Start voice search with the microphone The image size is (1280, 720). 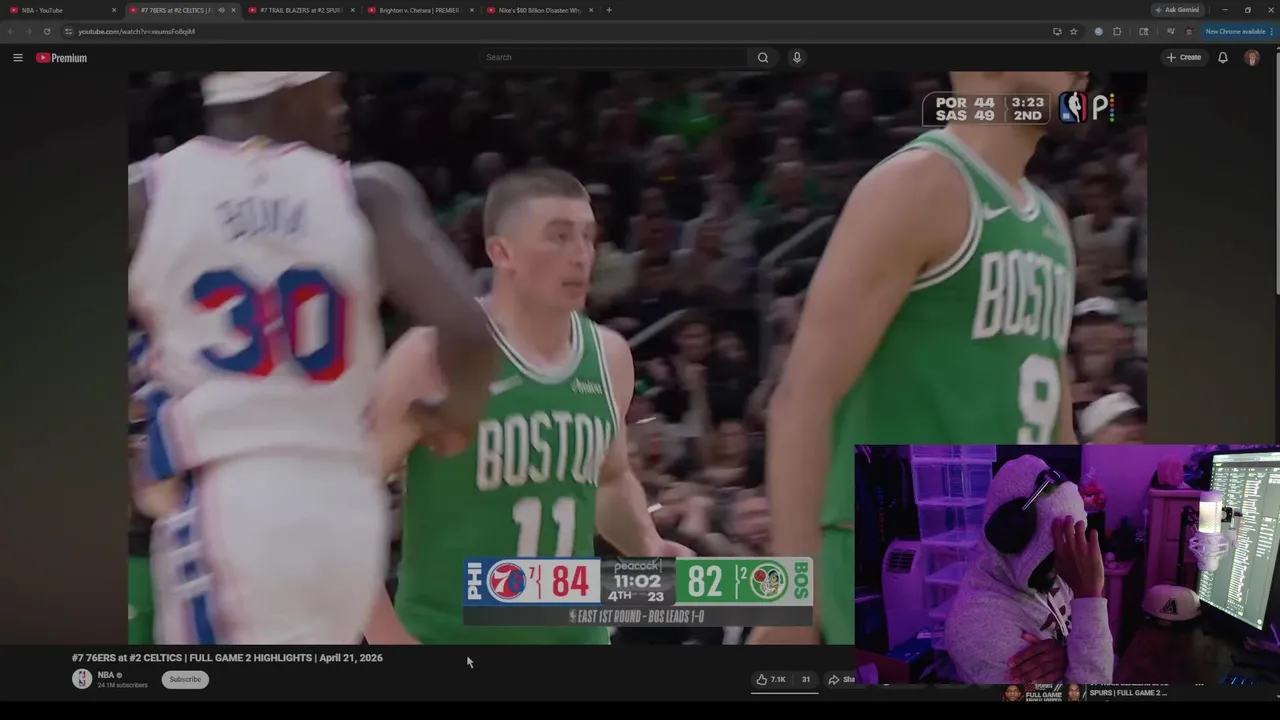[797, 58]
